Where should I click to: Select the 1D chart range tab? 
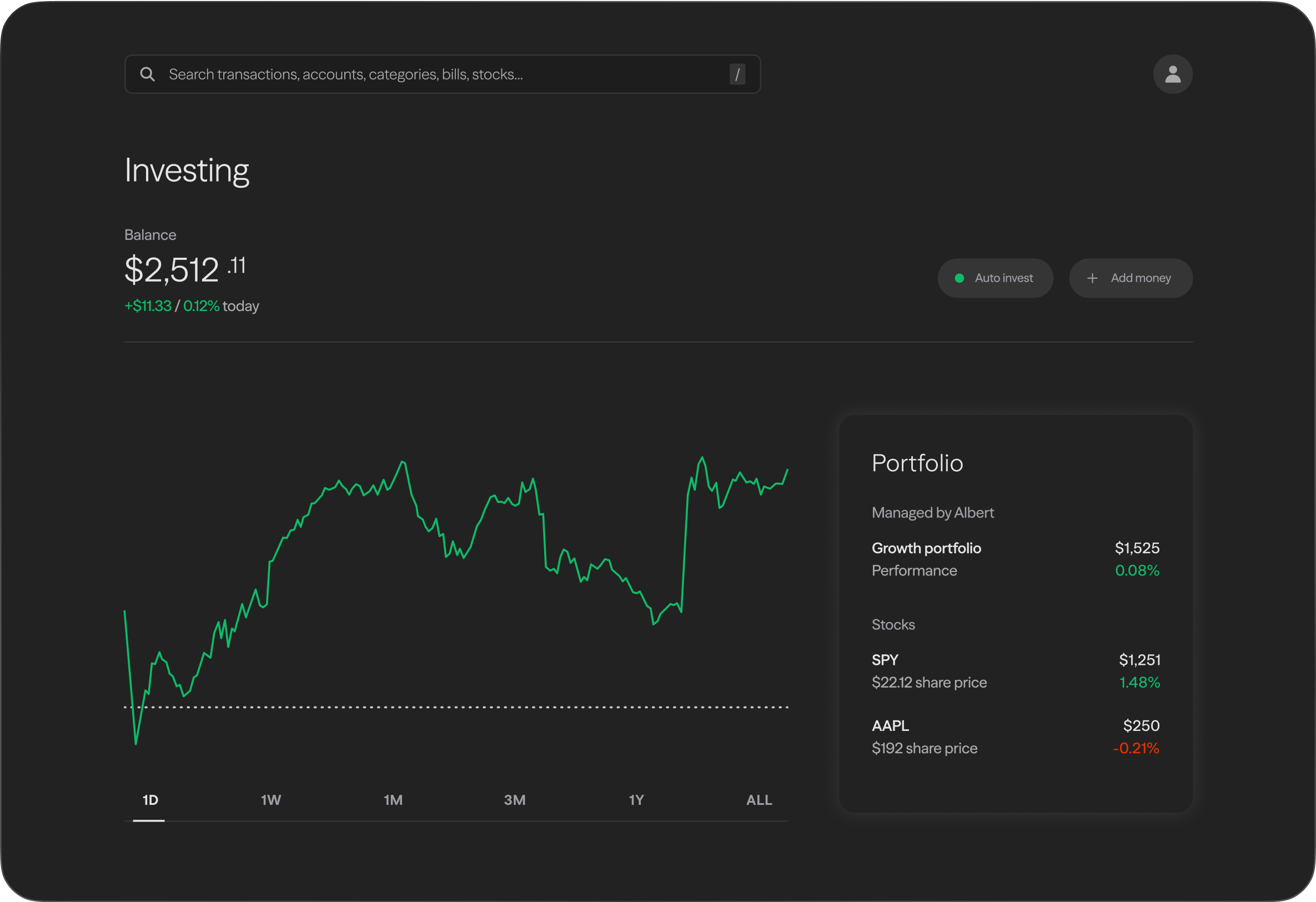(x=150, y=799)
